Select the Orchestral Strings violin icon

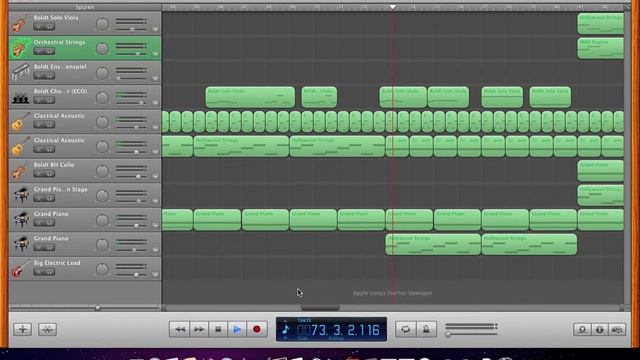click(x=20, y=48)
